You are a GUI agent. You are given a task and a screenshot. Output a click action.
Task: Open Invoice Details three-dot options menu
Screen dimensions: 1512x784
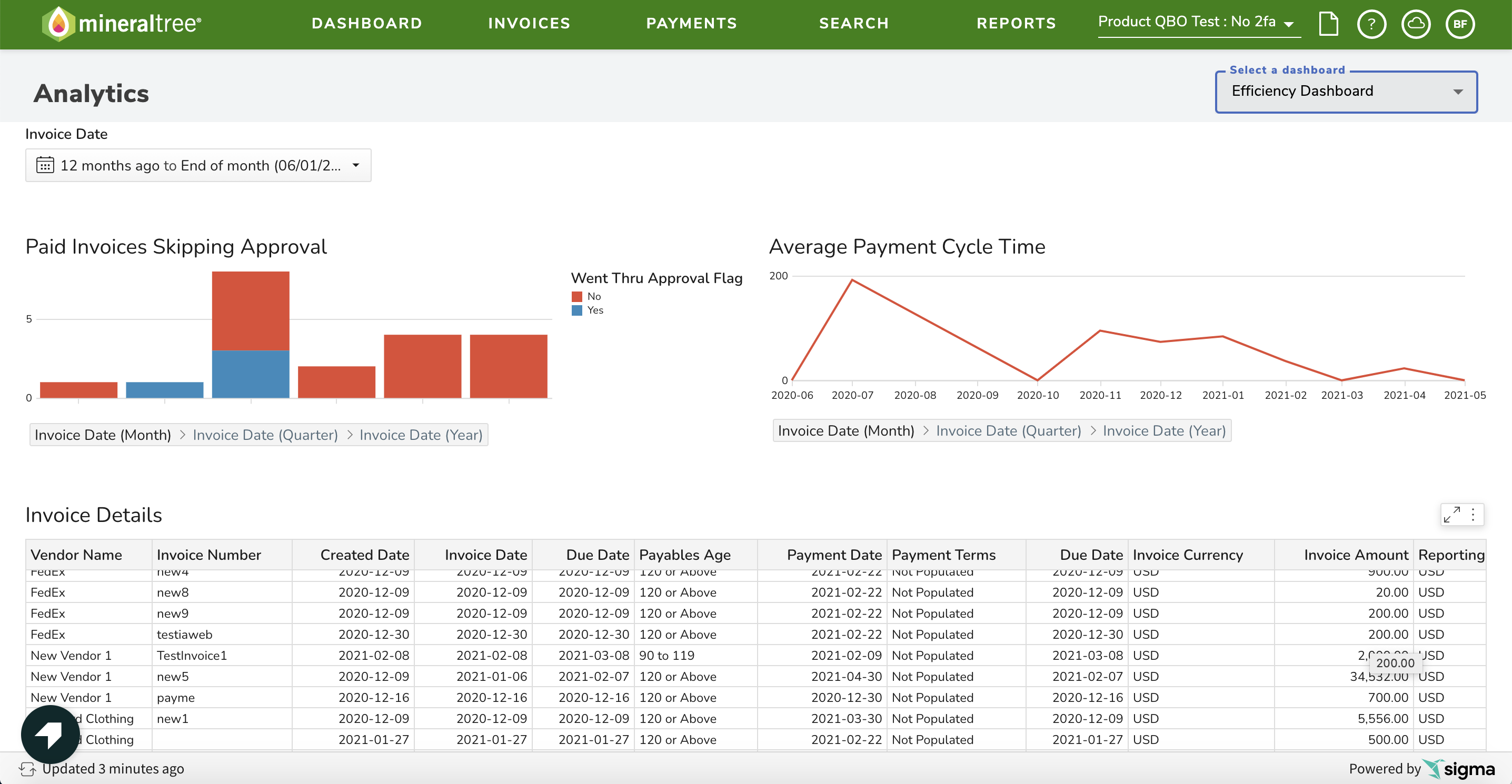(1473, 515)
